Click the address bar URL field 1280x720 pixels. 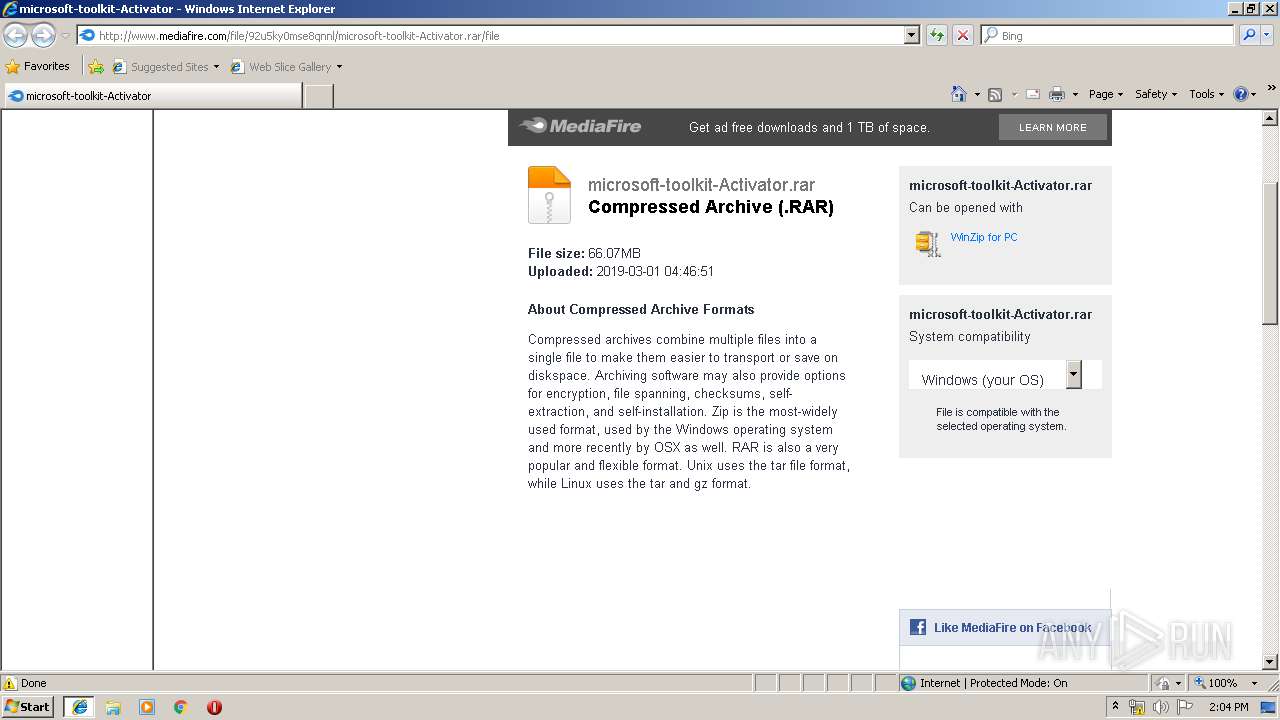(490, 36)
